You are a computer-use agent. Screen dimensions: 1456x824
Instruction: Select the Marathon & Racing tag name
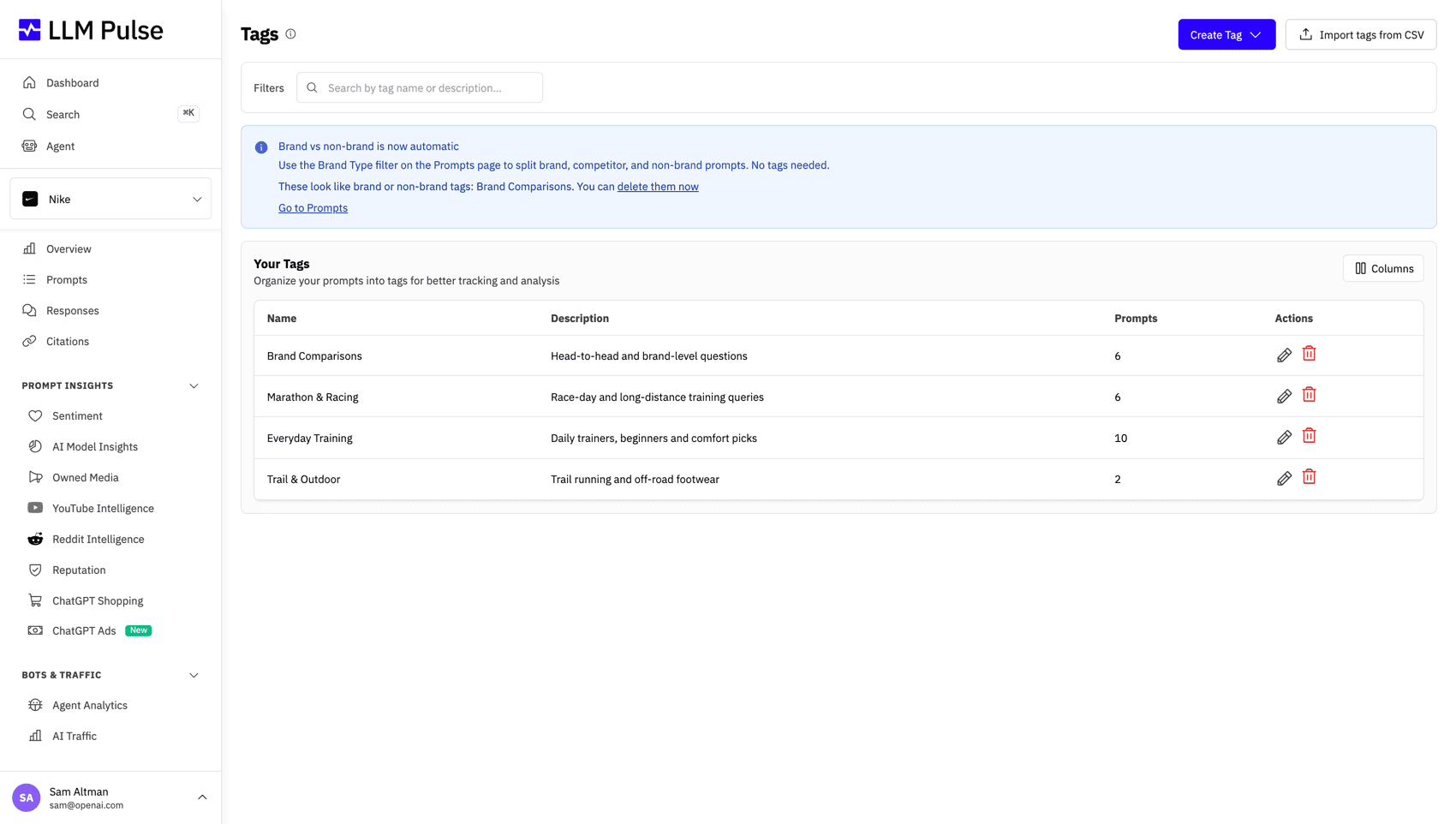[x=313, y=397]
